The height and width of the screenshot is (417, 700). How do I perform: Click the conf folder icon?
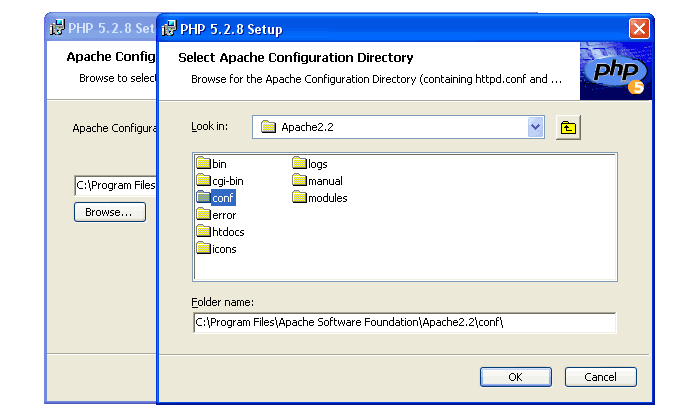click(x=203, y=198)
